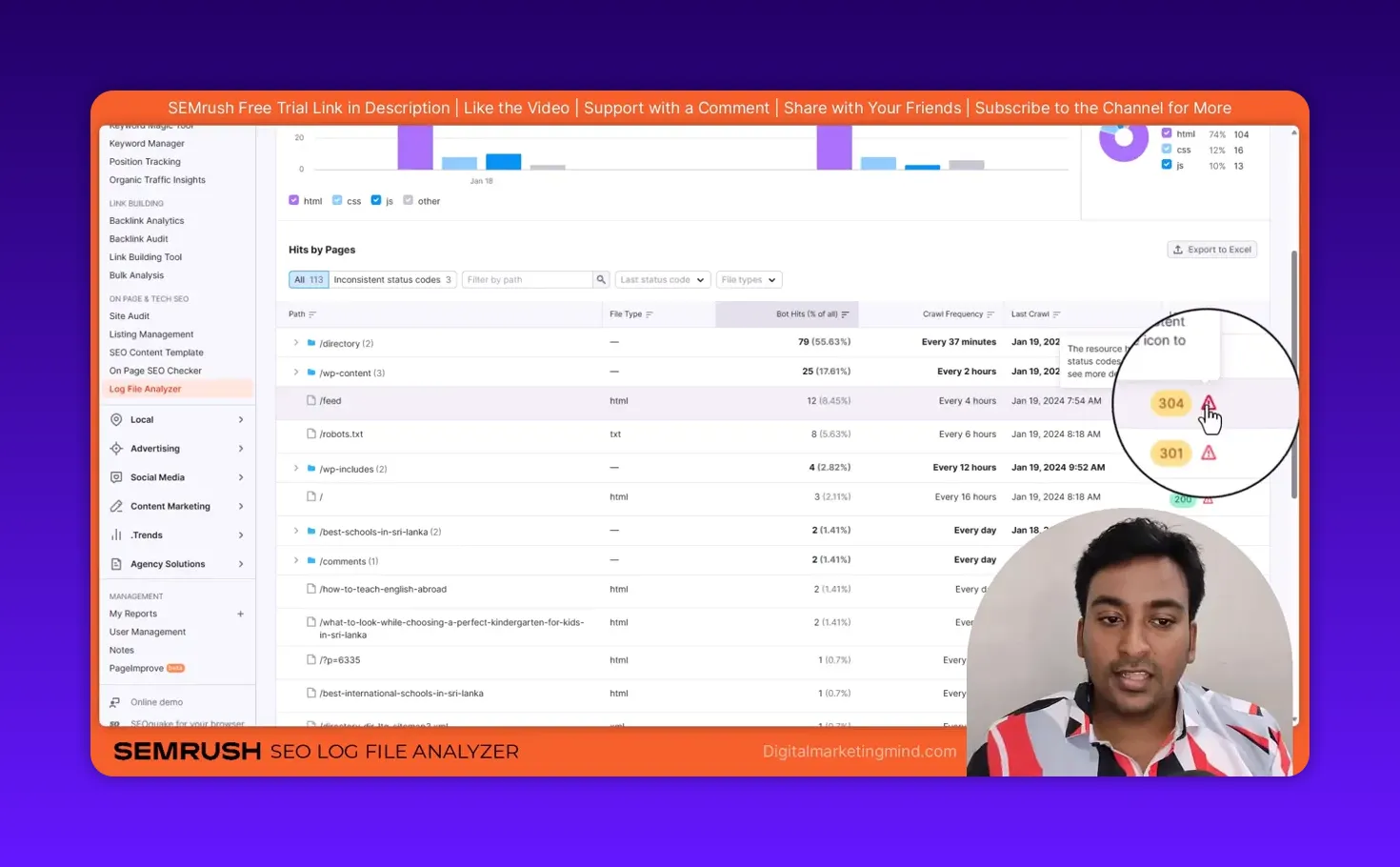
Task: Switch to the Inconsistent status codes tab
Action: [392, 279]
